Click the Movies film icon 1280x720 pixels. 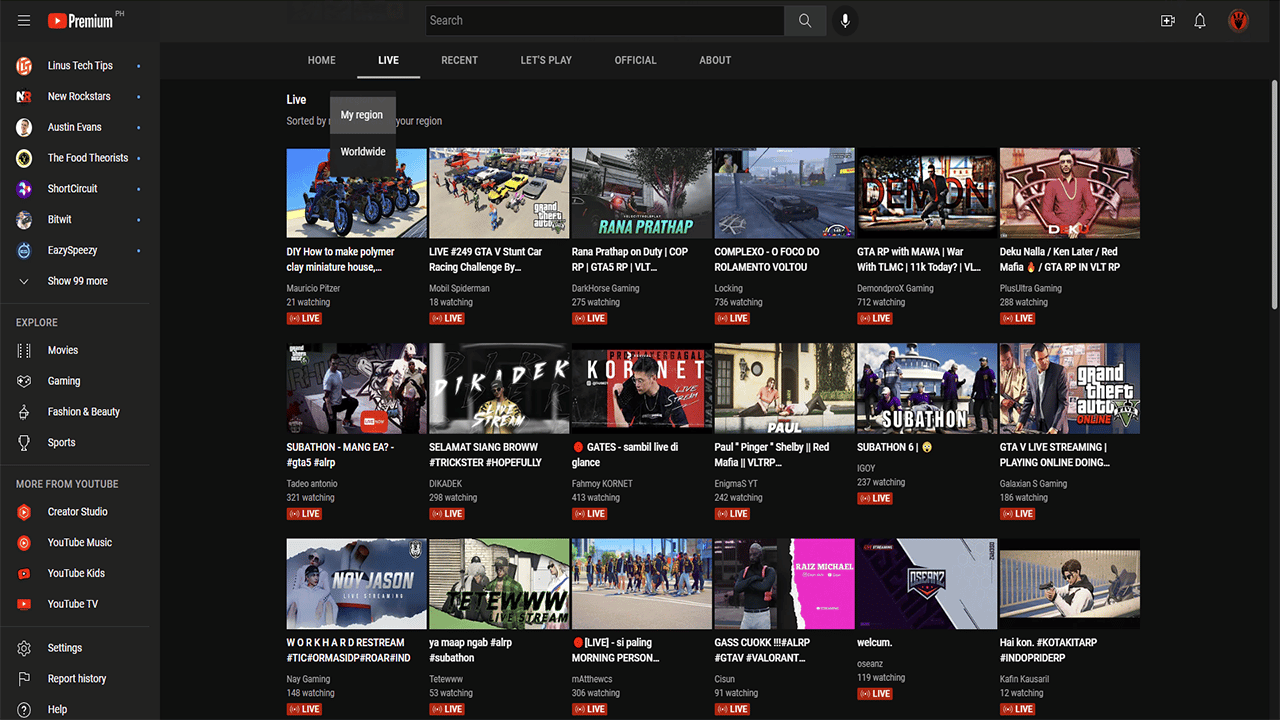click(24, 351)
